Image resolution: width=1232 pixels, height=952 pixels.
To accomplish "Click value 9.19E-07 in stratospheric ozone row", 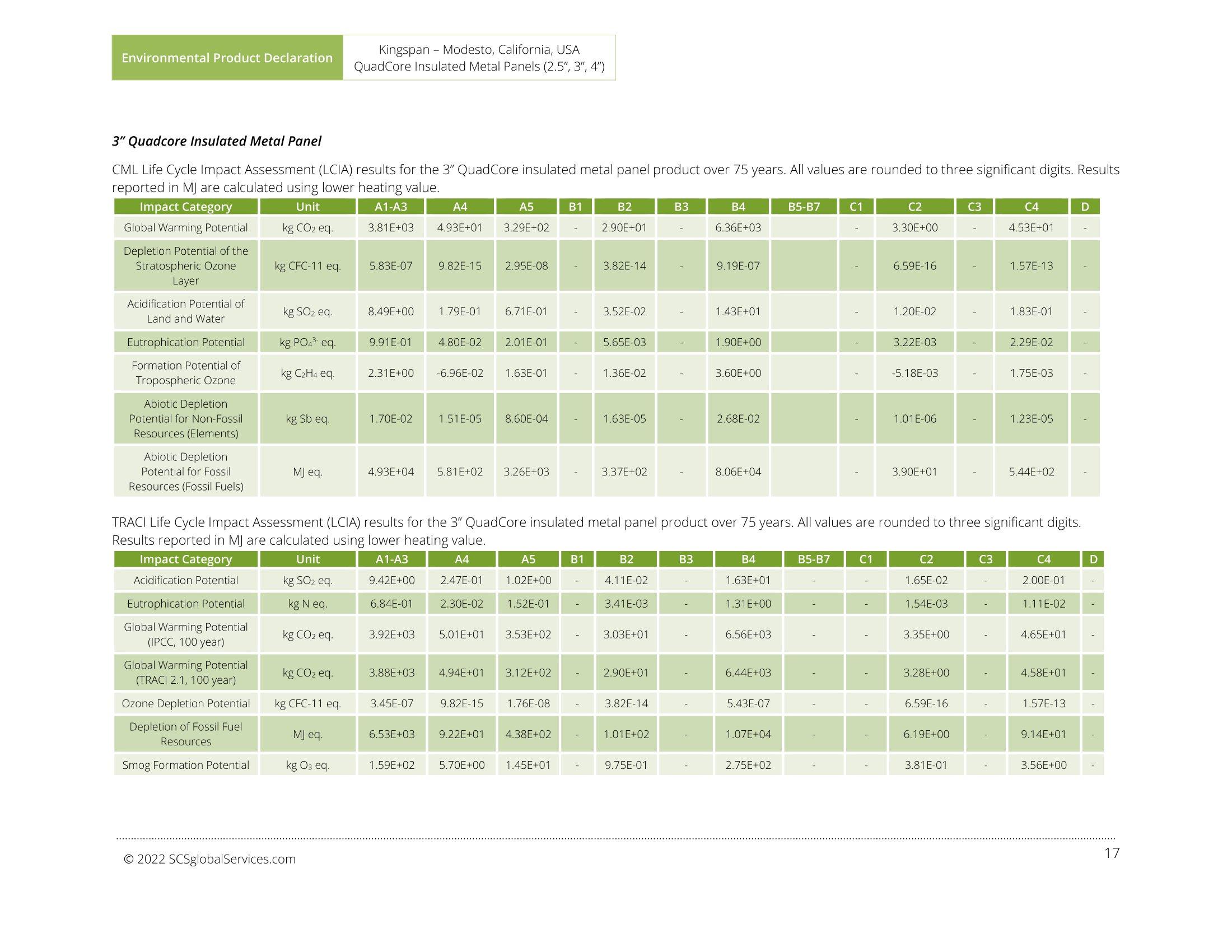I will pyautogui.click(x=738, y=265).
